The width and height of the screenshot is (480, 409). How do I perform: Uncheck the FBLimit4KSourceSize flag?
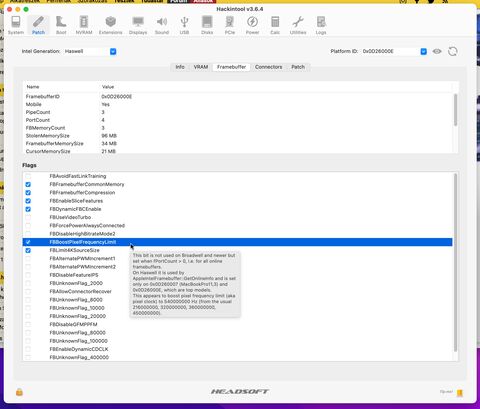tap(28, 250)
